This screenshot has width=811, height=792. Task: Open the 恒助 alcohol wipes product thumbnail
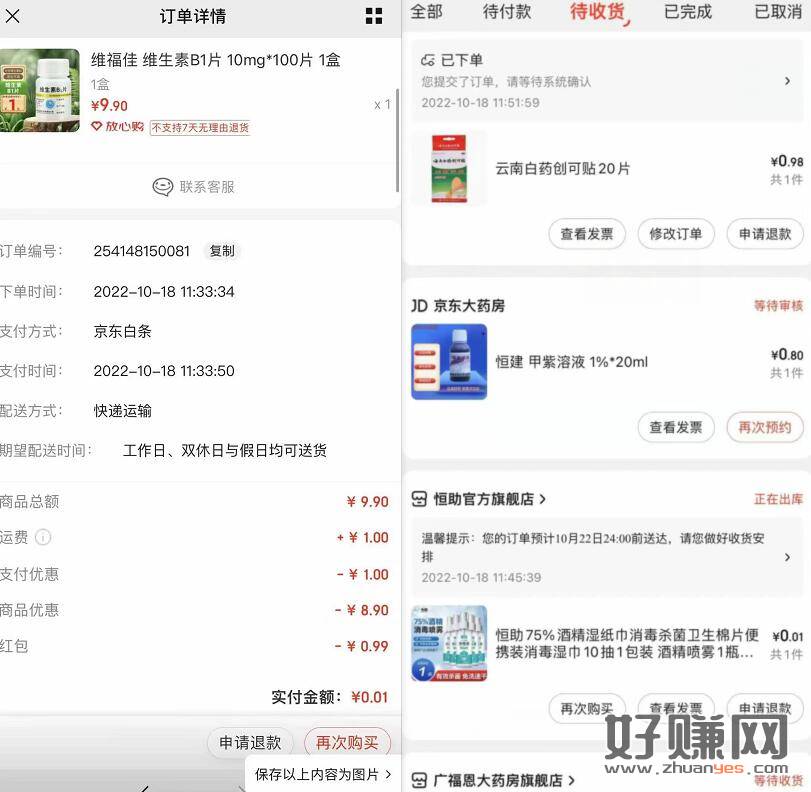[x=449, y=644]
